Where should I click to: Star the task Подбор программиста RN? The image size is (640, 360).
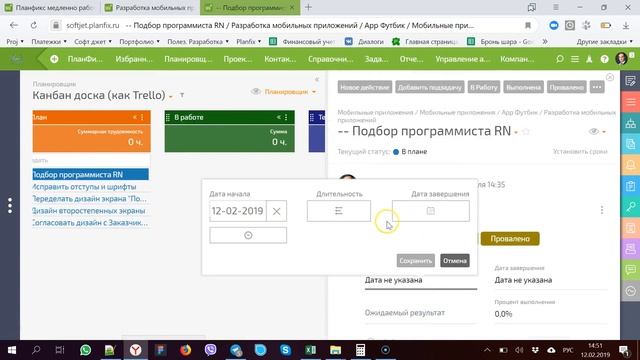coord(526,131)
